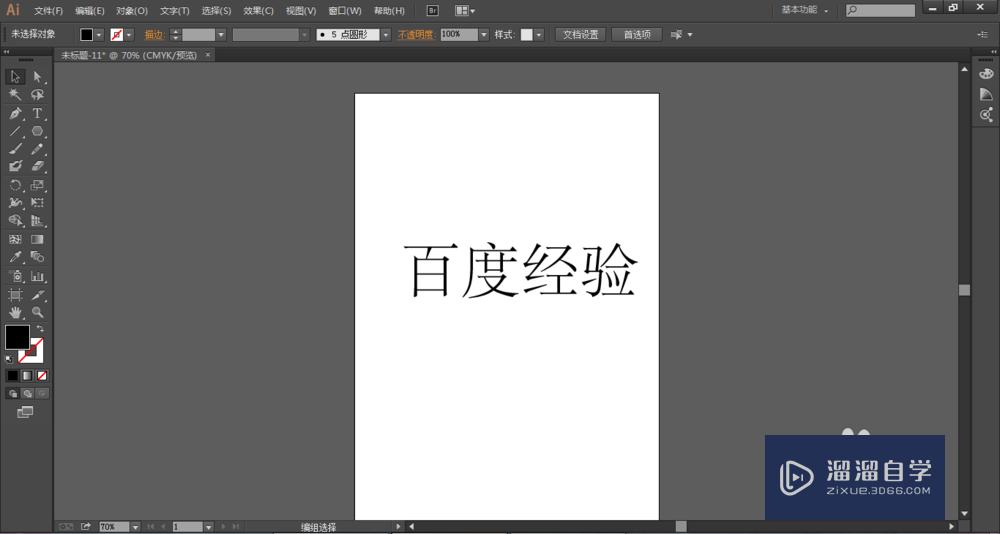Open the 窗口(W) menu
Image resolution: width=1000 pixels, height=534 pixels.
[x=344, y=11]
